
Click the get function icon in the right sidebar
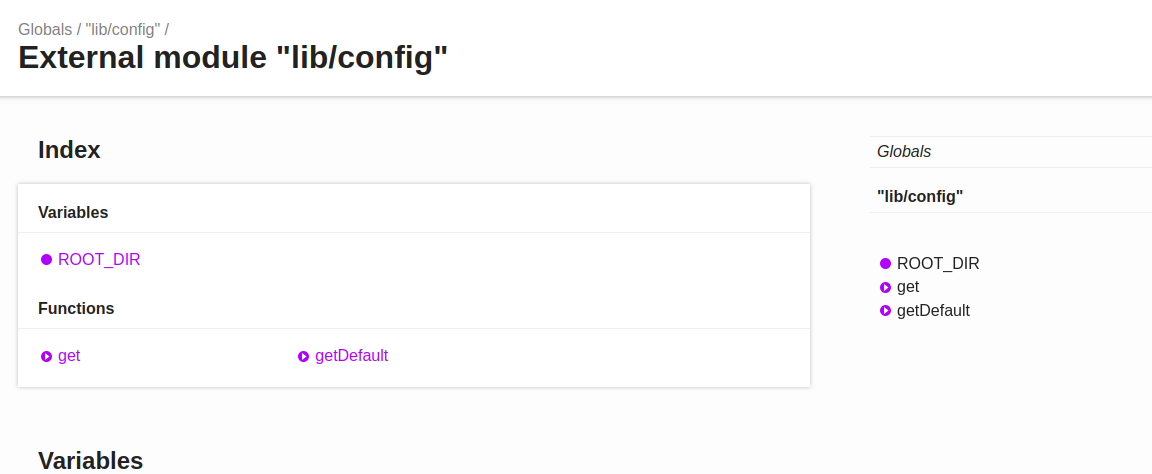pos(885,287)
